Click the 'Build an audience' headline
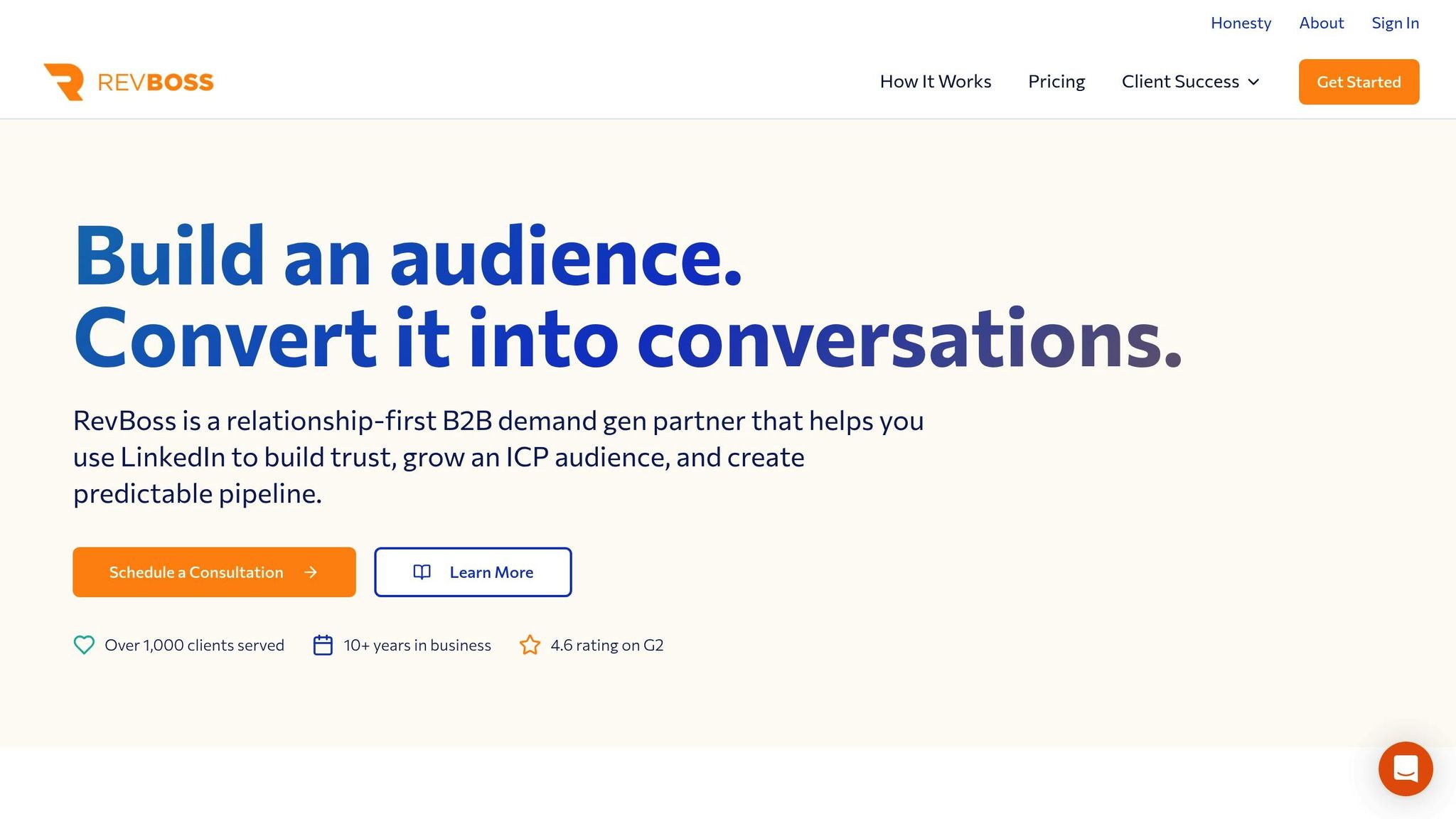Image resolution: width=1456 pixels, height=819 pixels. [x=407, y=256]
